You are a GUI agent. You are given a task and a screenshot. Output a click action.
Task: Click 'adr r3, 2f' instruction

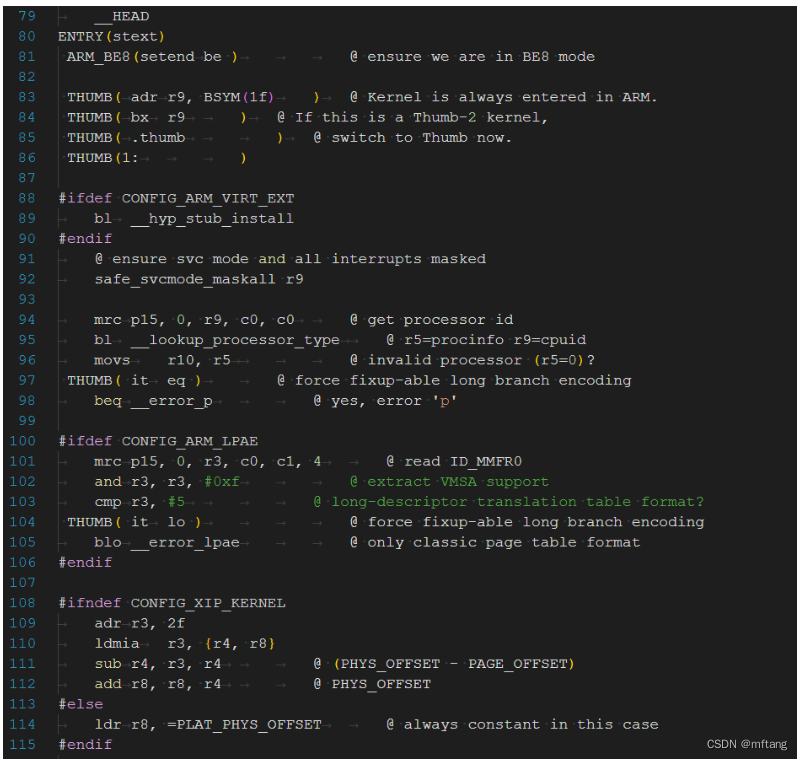pos(139,623)
